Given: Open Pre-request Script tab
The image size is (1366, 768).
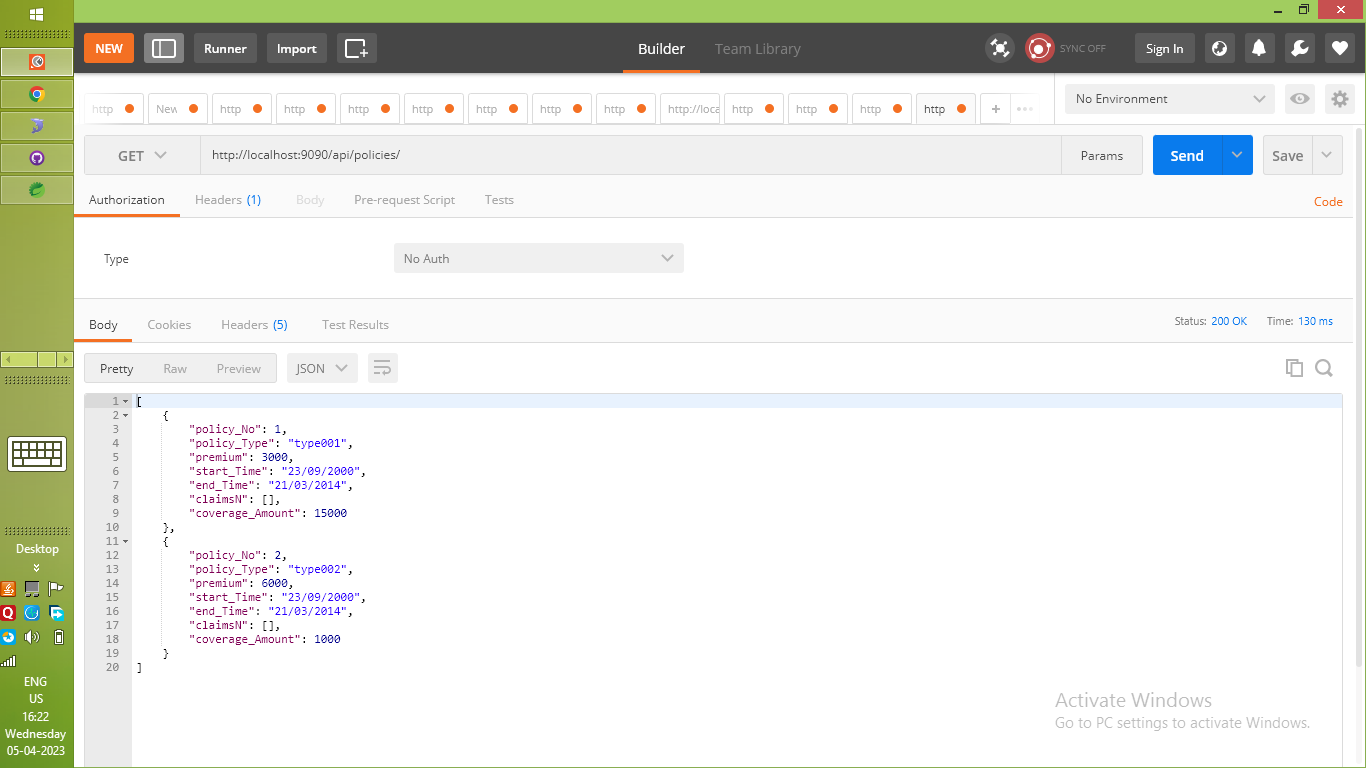Looking at the screenshot, I should tap(404, 200).
